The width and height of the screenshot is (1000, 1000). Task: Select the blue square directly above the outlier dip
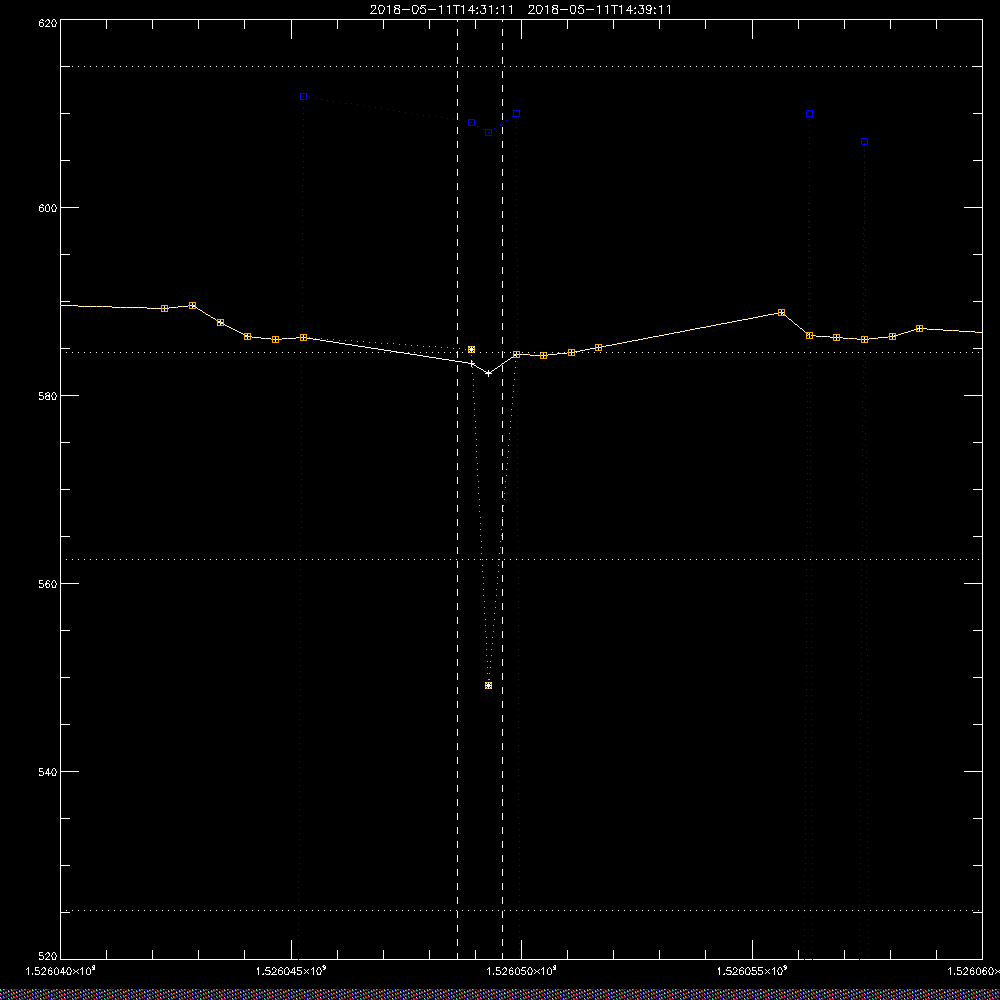tap(489, 133)
